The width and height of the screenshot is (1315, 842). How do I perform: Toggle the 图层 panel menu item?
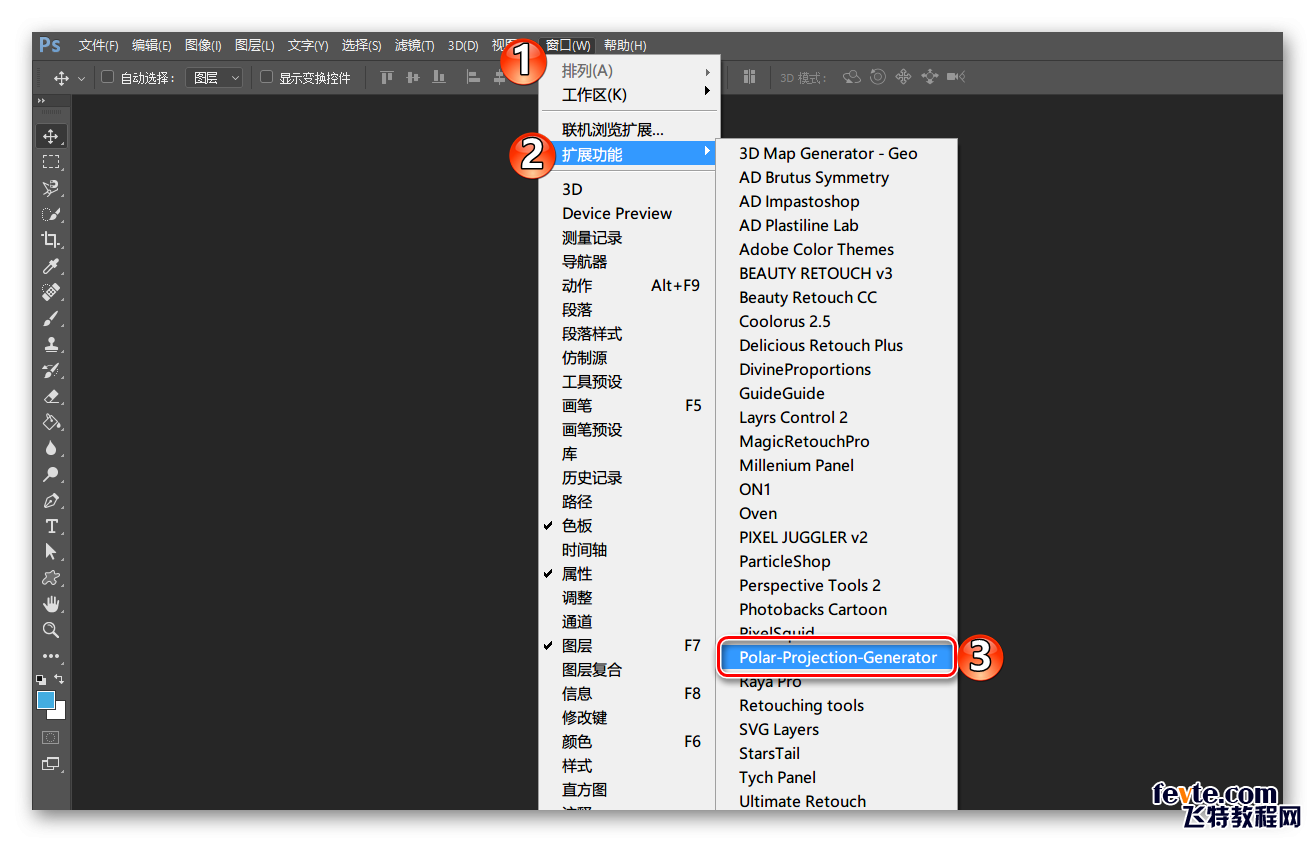tap(577, 646)
